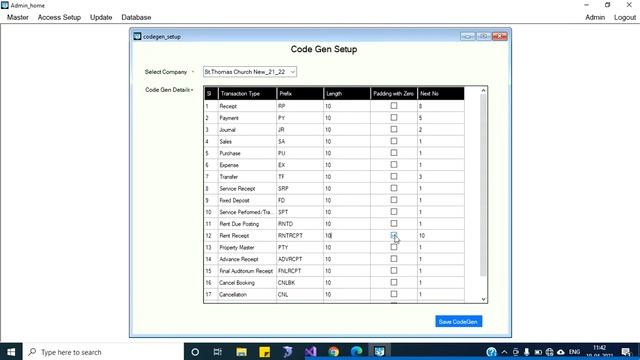Image resolution: width=640 pixels, height=360 pixels.
Task: Open Google Chrome from the taskbar
Action: pos(334,352)
